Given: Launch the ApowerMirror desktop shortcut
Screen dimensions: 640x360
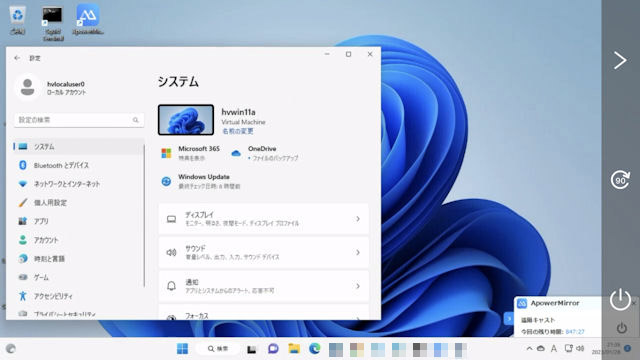Looking at the screenshot, I should pyautogui.click(x=88, y=20).
